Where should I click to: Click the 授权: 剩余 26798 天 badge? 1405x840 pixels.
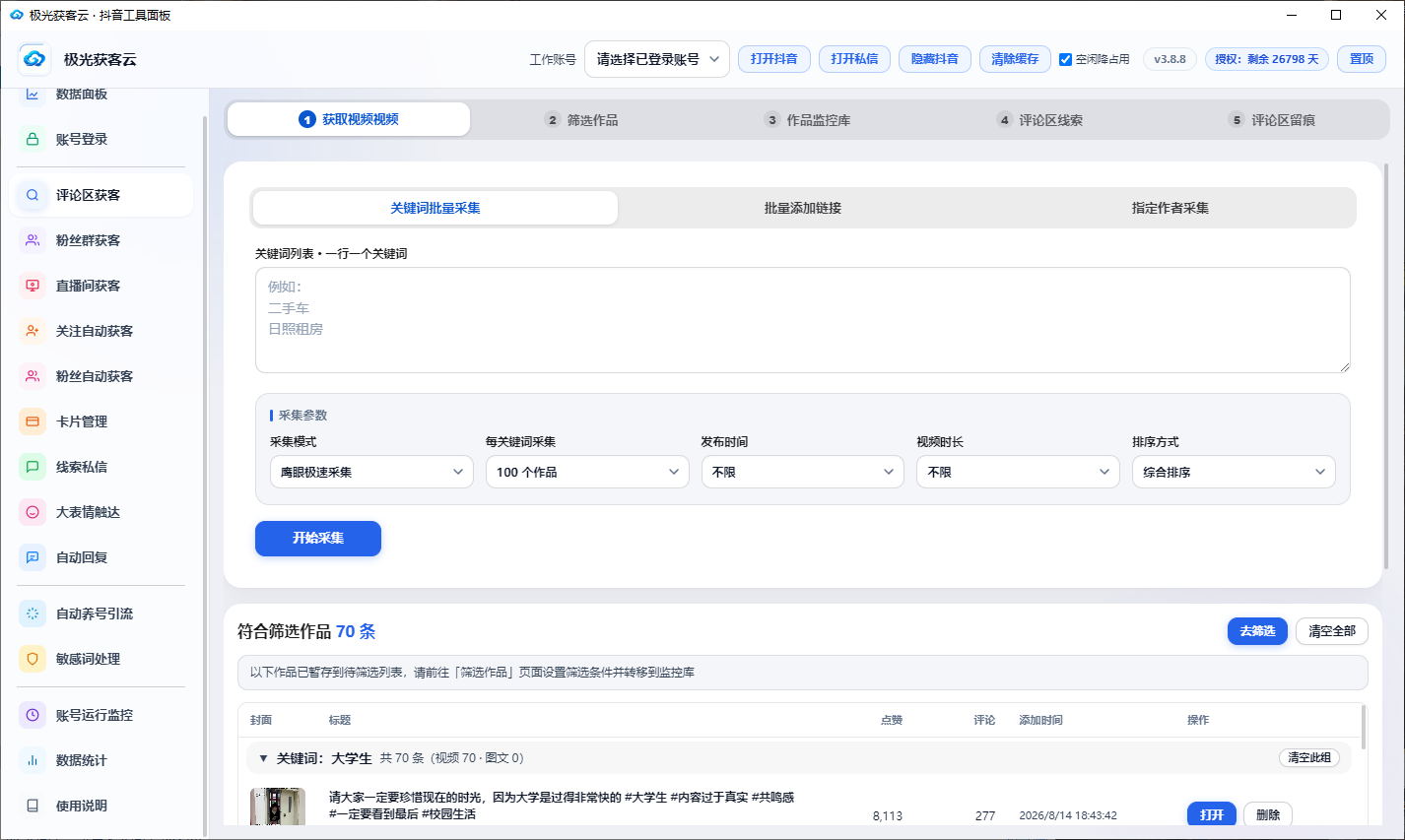1267,59
